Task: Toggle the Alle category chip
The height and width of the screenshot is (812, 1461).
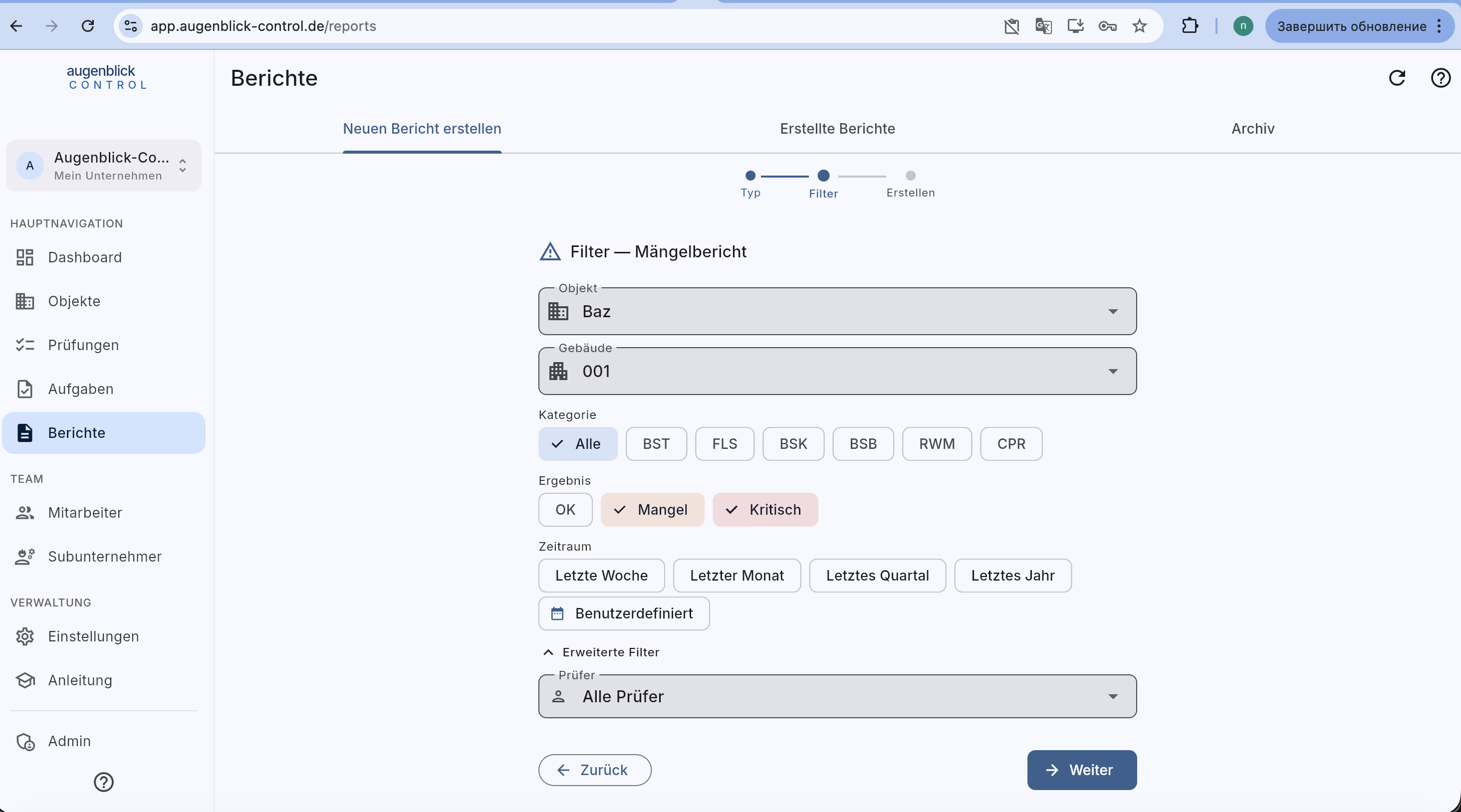Action: (577, 444)
